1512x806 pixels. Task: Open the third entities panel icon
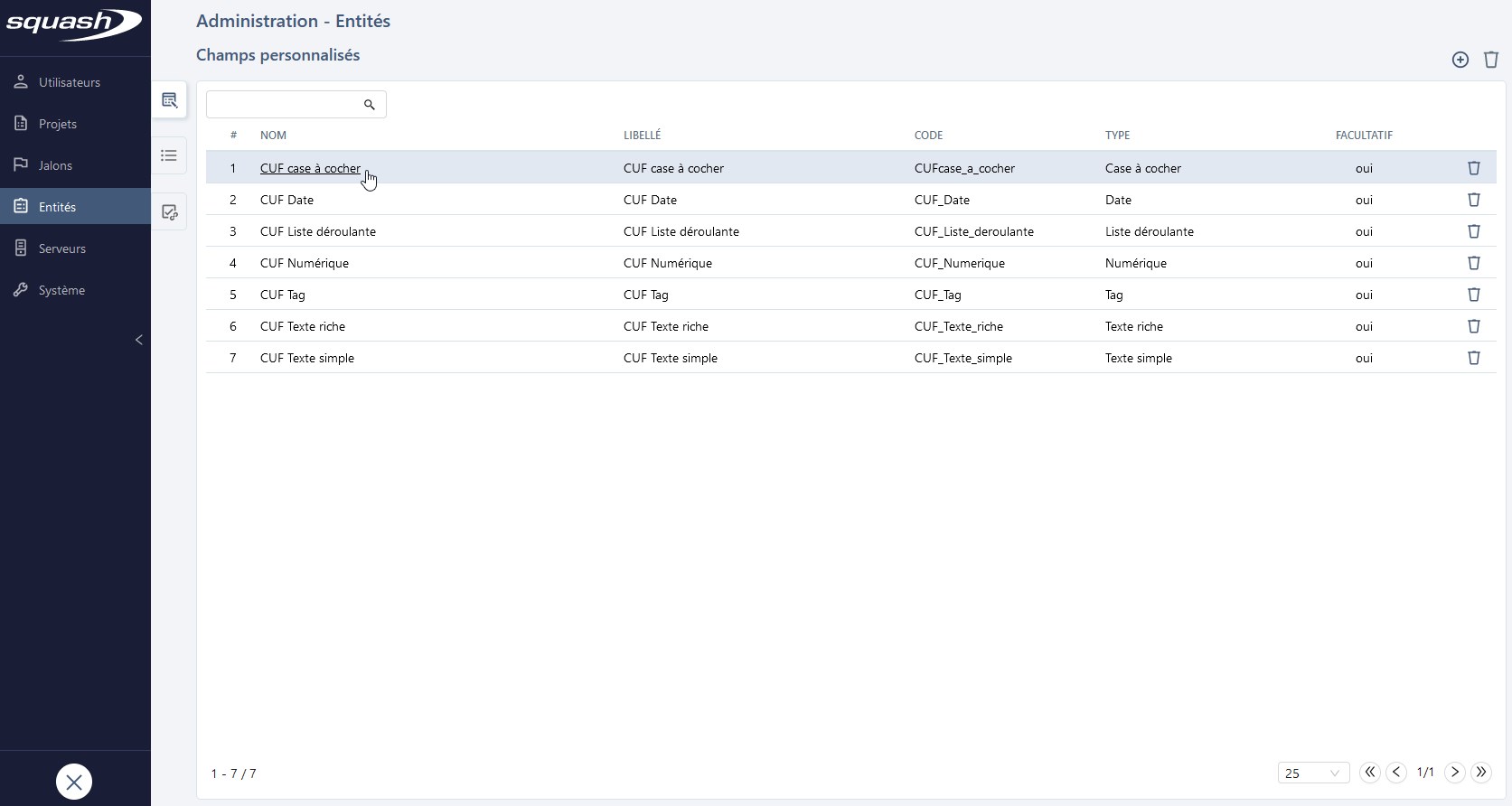[x=169, y=212]
